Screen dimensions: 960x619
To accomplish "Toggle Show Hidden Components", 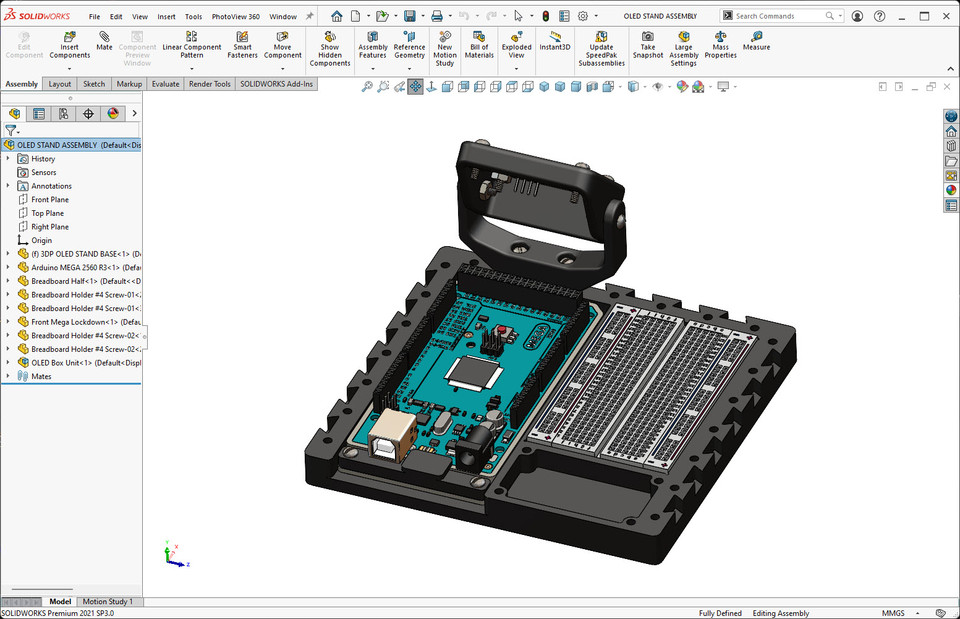I will 330,46.
